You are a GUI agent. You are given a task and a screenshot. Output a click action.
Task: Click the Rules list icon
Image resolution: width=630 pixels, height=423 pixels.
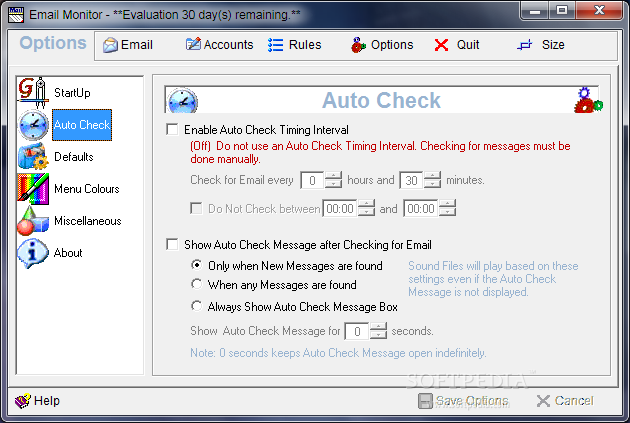[x=276, y=45]
